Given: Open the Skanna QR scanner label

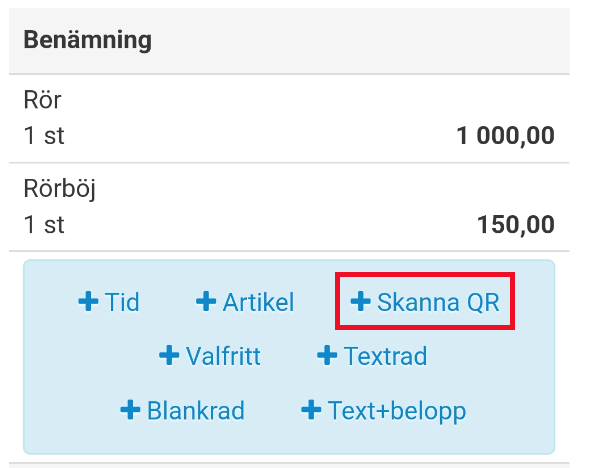Looking at the screenshot, I should click(x=437, y=302).
